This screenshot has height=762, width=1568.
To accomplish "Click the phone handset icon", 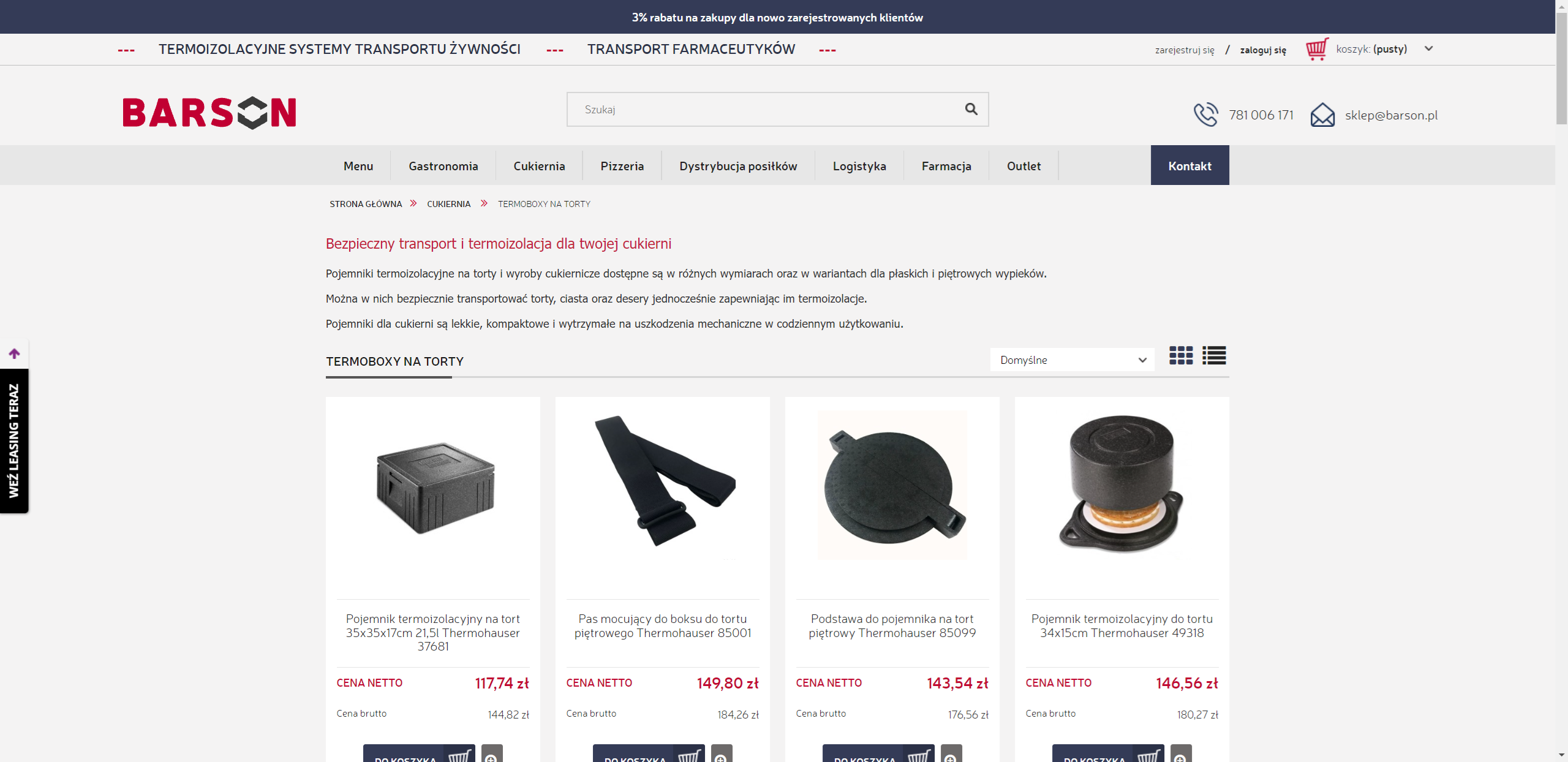I will click(1205, 115).
